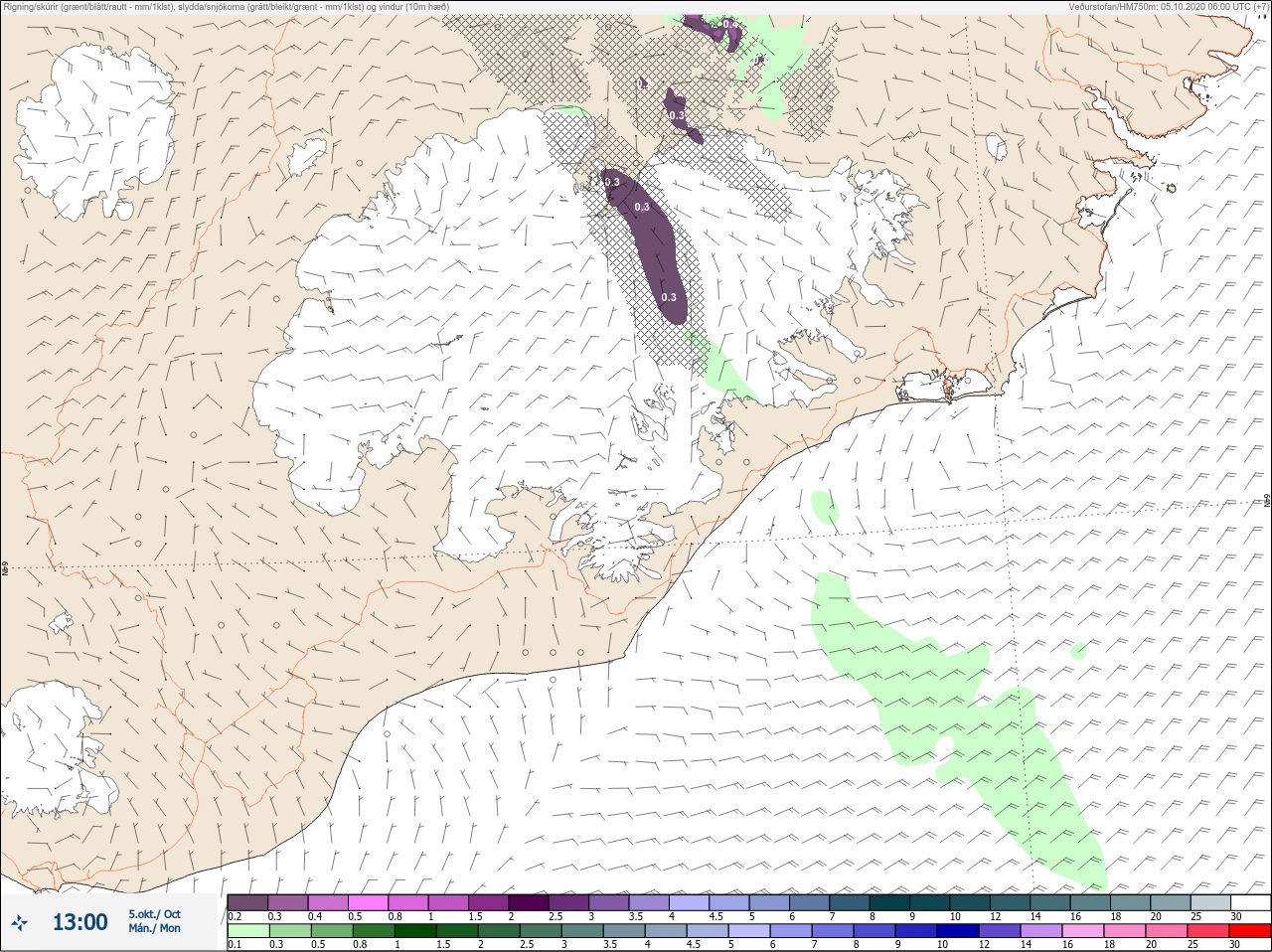Click the 'Mán./ Mon' weekday text
Image resolution: width=1272 pixels, height=952 pixels.
[x=154, y=928]
